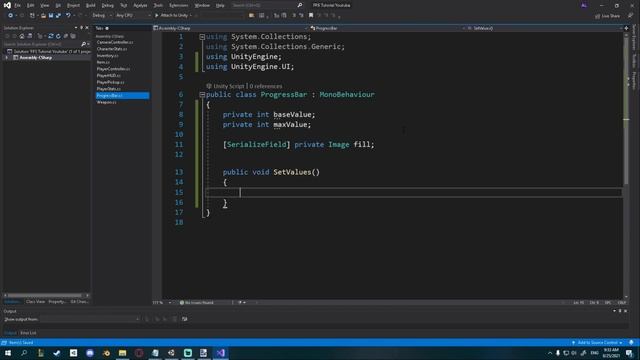
Task: Click Save All toolbar icon
Action: [x=58, y=16]
